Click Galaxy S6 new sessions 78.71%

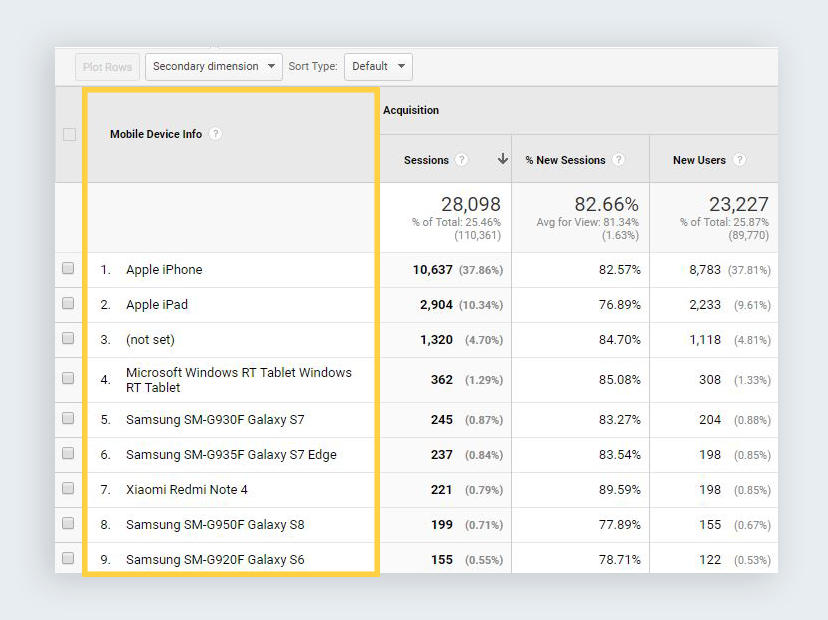click(619, 559)
